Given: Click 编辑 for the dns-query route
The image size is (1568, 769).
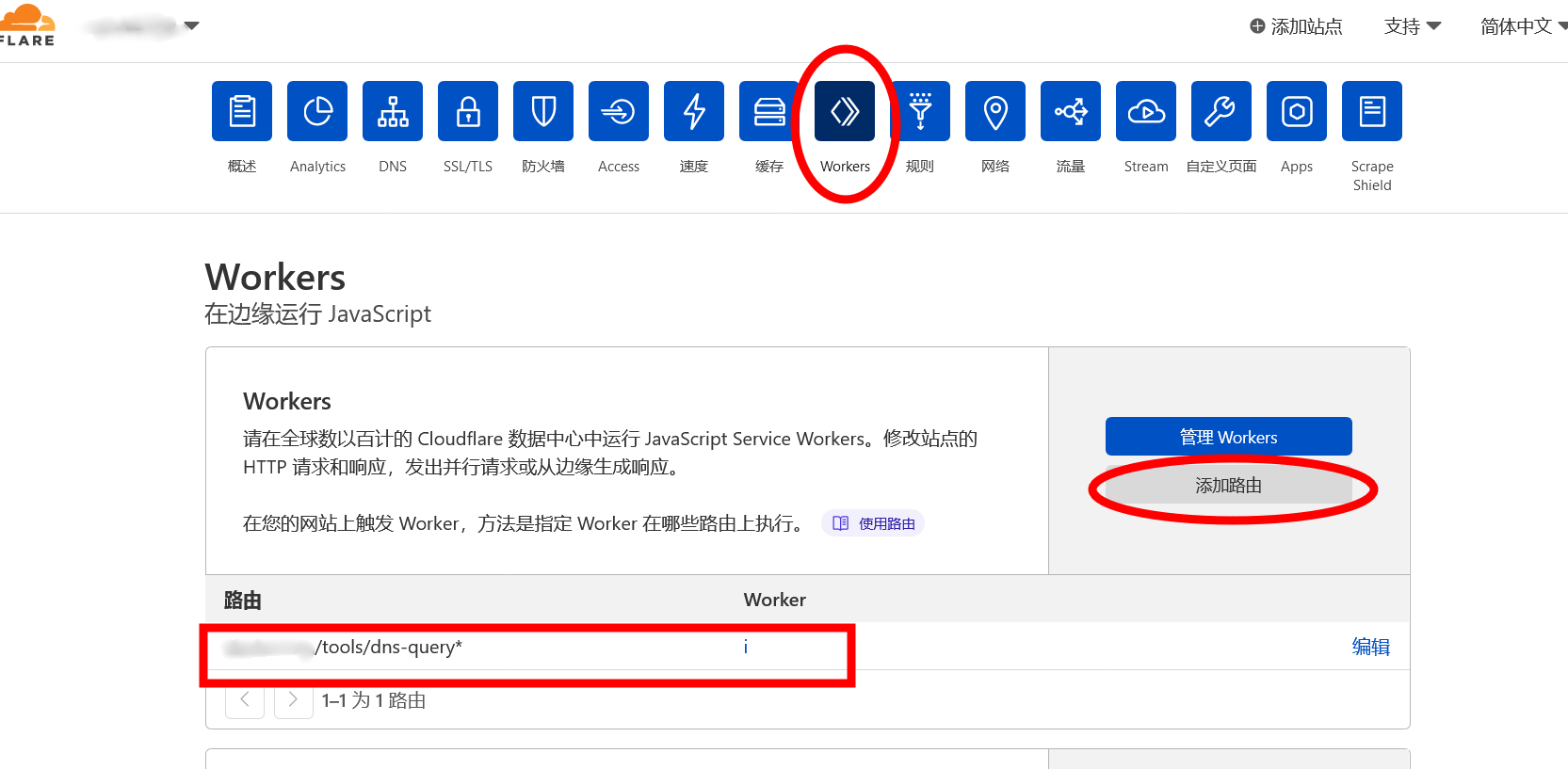Looking at the screenshot, I should click(x=1370, y=647).
